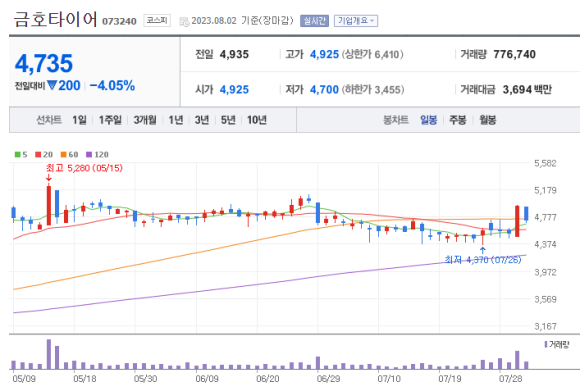The image size is (580, 391).
Task: Click the 상한가 6,410 text
Action: (x=372, y=54)
